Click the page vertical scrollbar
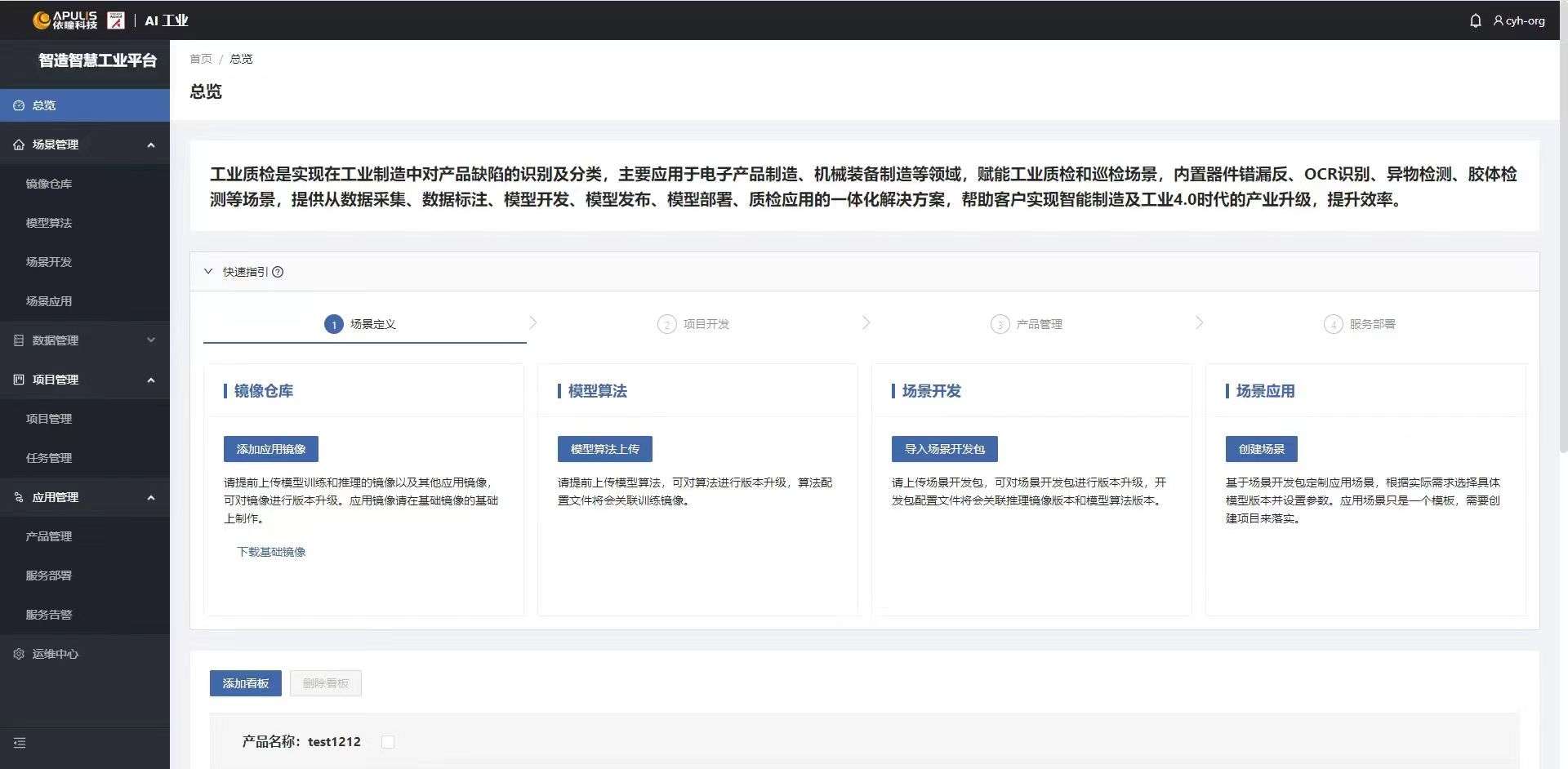Viewport: 1568px width, 769px height. (x=1563, y=245)
